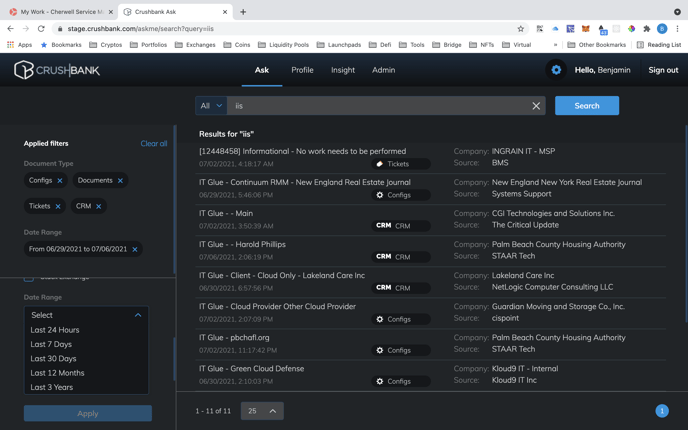Viewport: 688px width, 430px height.
Task: Open IT Glue Continuum RMM result title
Action: pyautogui.click(x=305, y=182)
